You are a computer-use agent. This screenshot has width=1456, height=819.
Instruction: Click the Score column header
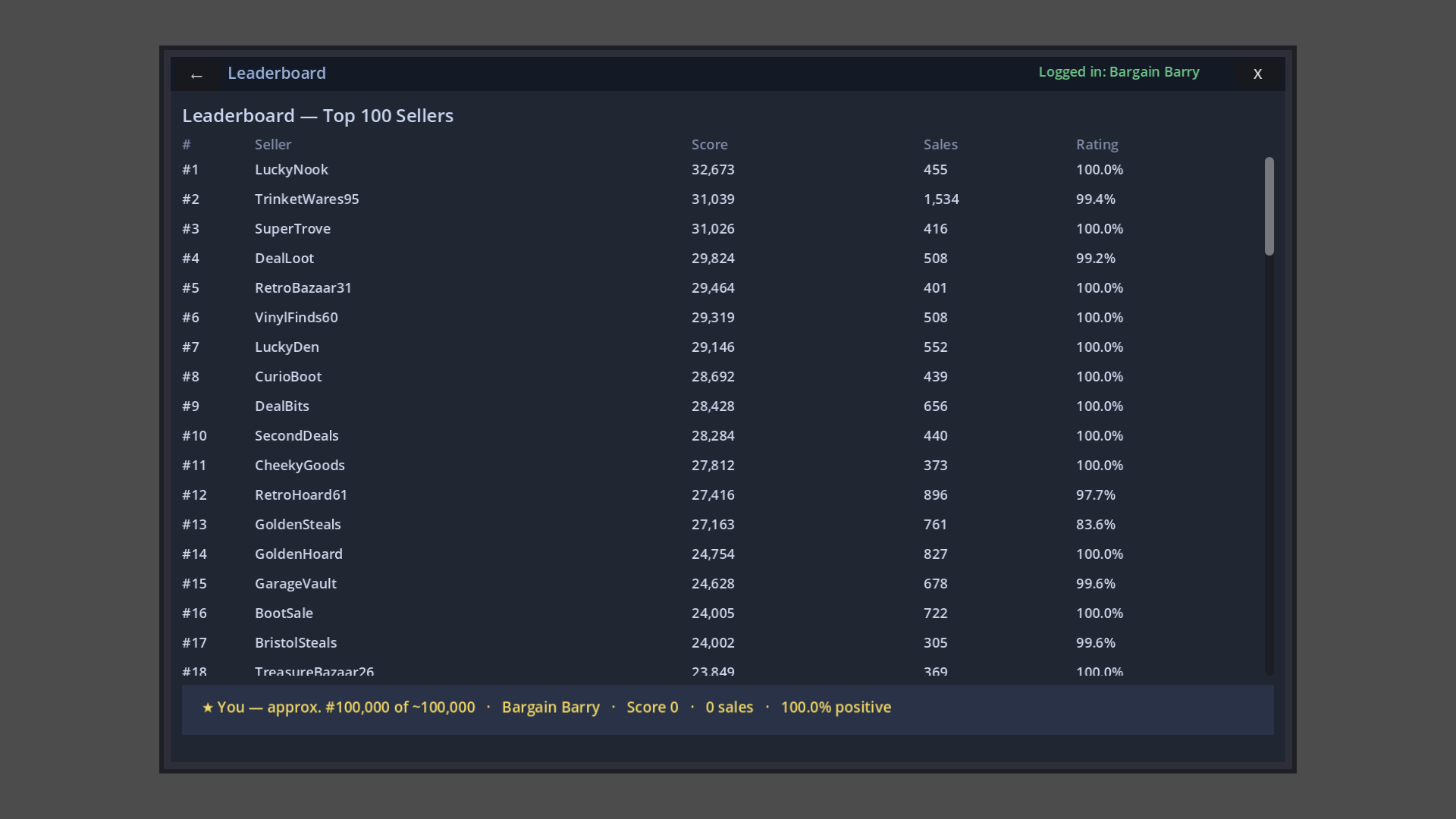[x=709, y=145]
